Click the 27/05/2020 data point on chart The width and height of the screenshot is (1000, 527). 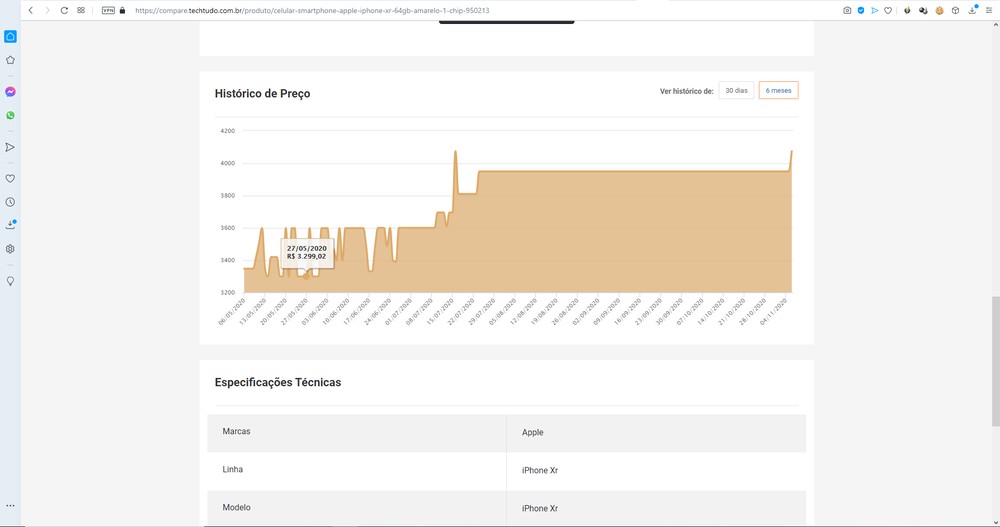[x=306, y=277]
